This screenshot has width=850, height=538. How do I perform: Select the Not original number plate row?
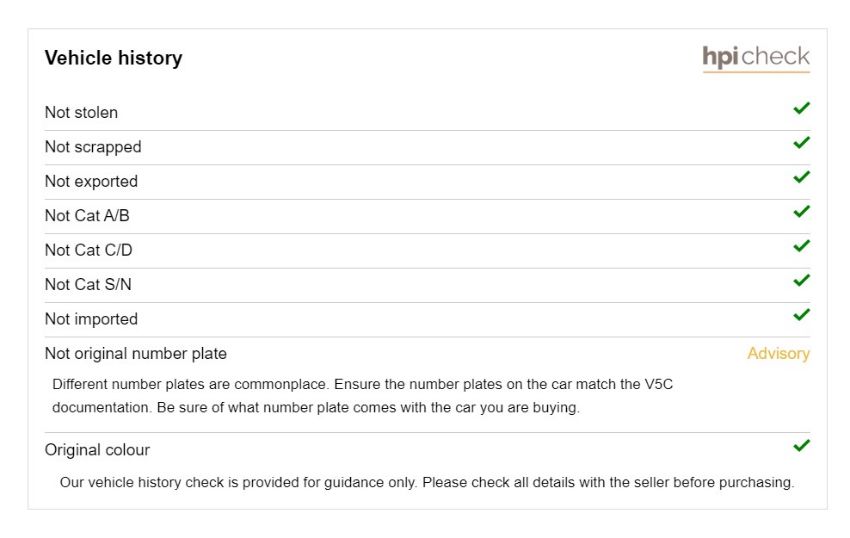(427, 354)
